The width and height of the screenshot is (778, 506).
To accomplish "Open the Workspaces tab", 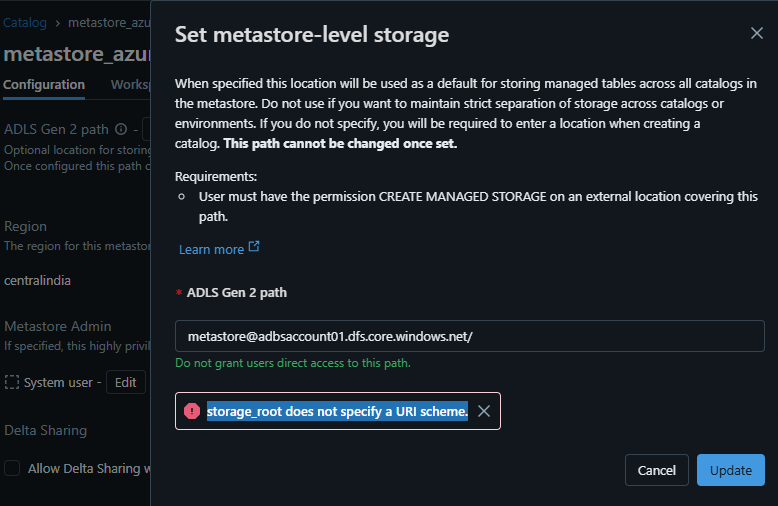I will [x=130, y=85].
